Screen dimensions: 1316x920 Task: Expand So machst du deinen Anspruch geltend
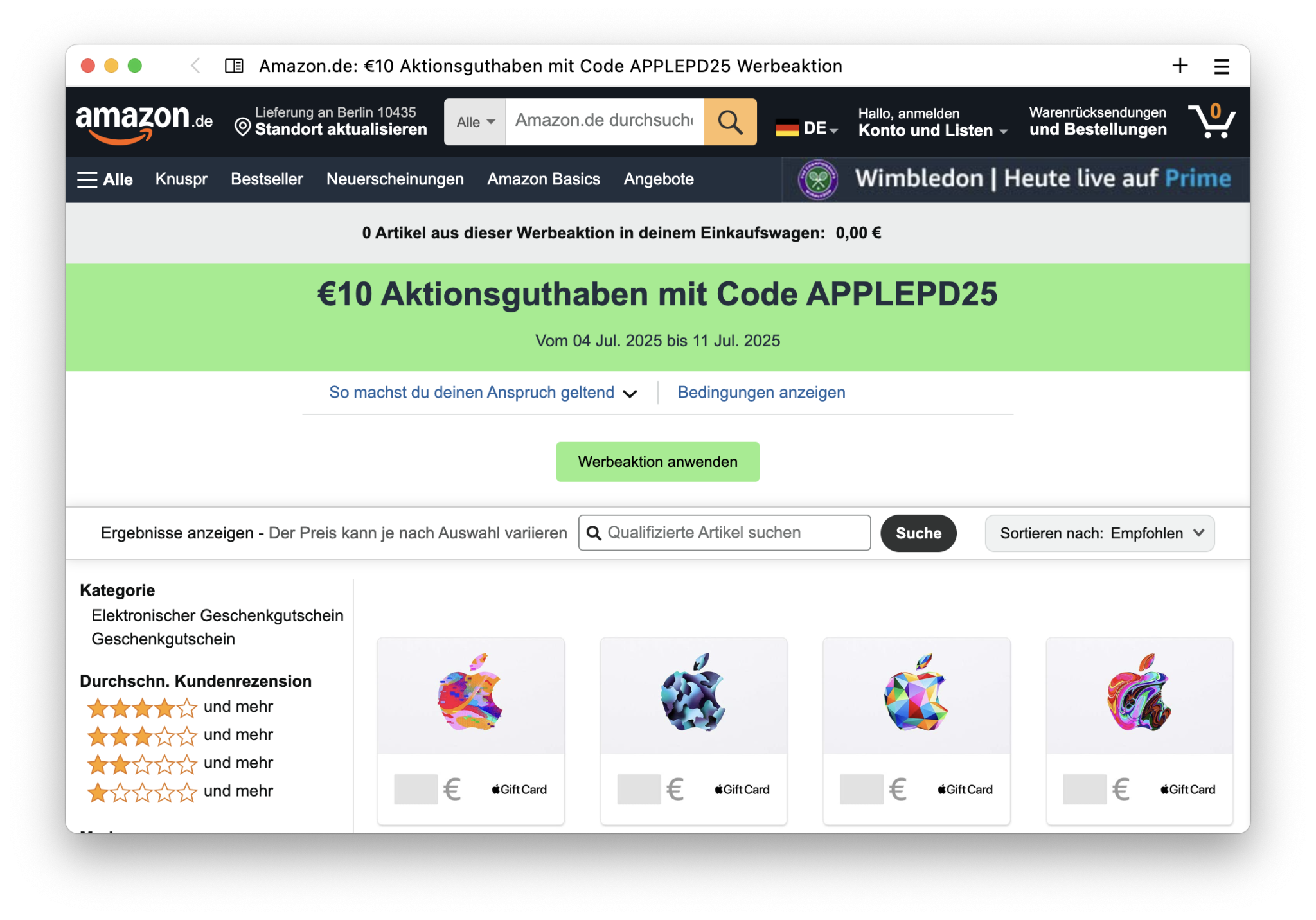tap(483, 393)
